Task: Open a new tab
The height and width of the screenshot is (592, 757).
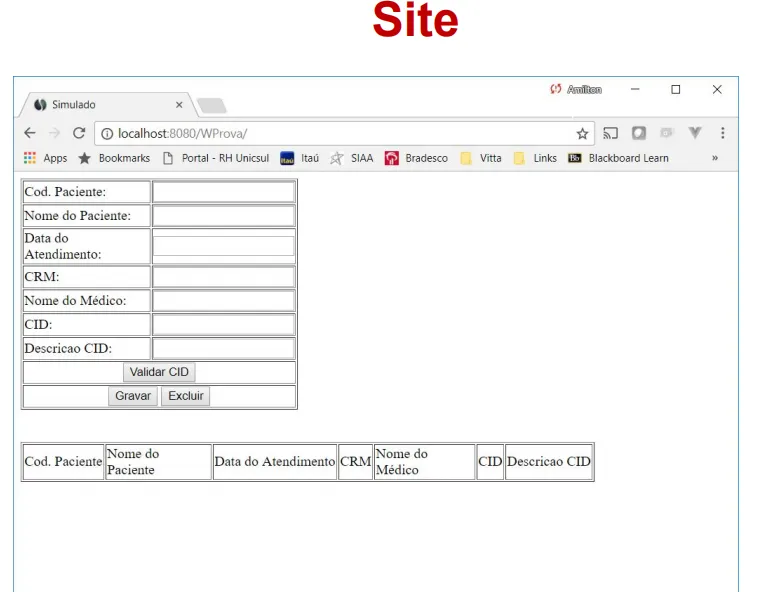Action: click(x=212, y=105)
